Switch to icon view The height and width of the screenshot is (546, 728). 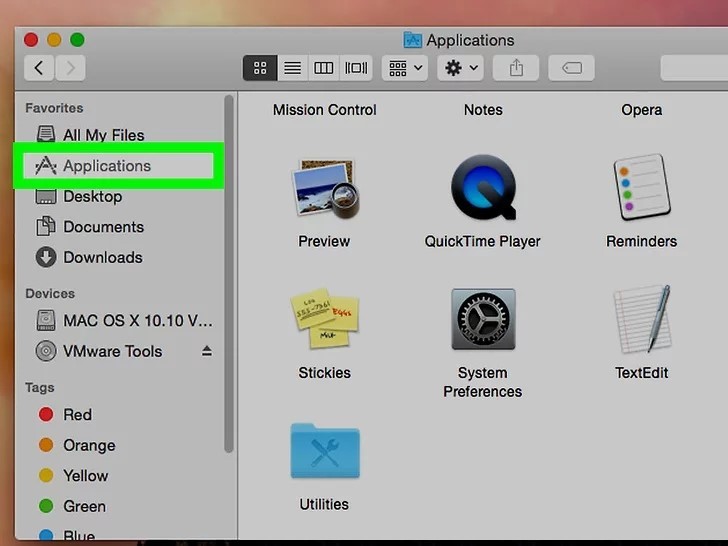coord(260,68)
